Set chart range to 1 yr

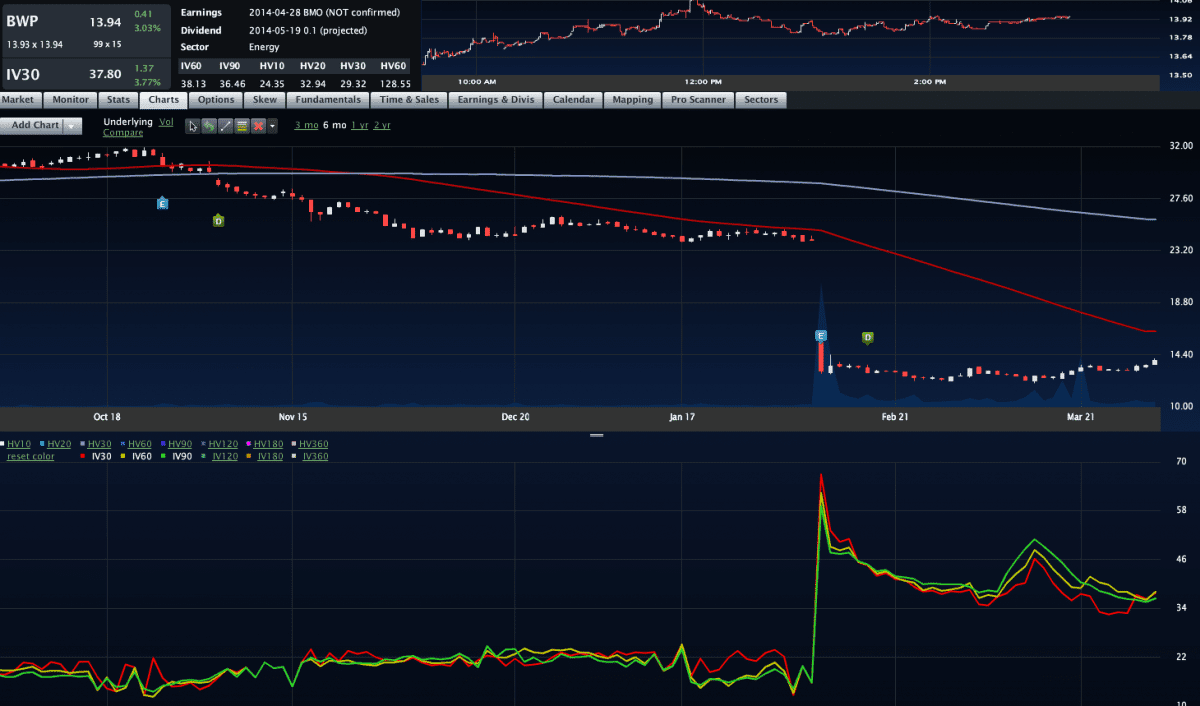pos(359,125)
